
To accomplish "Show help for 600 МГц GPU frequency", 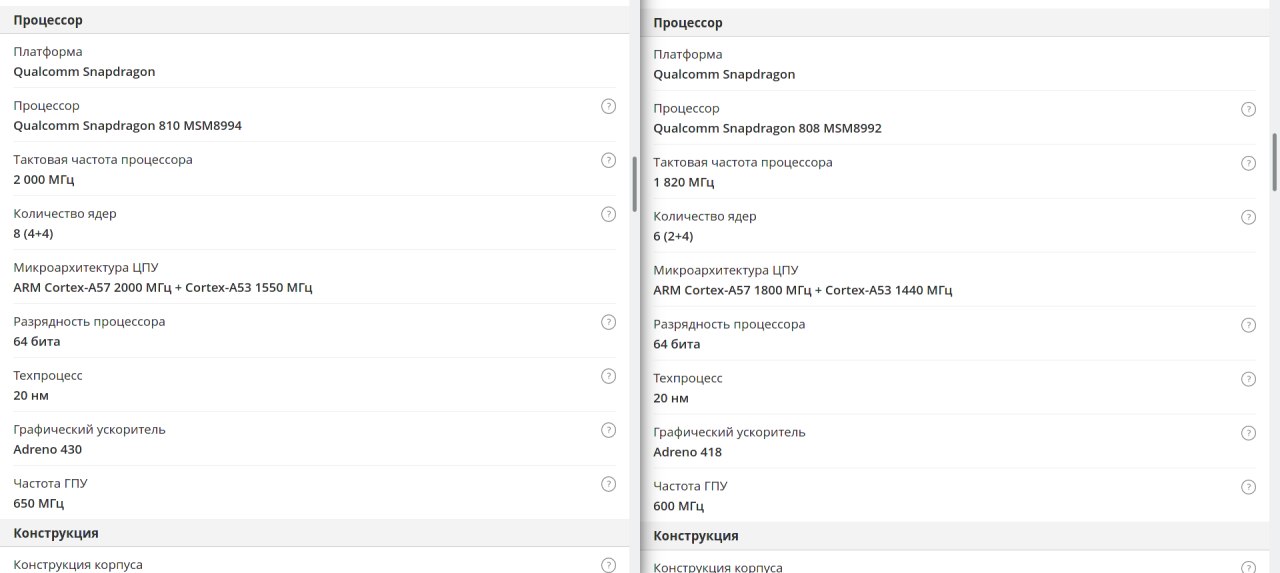I will (x=1248, y=487).
